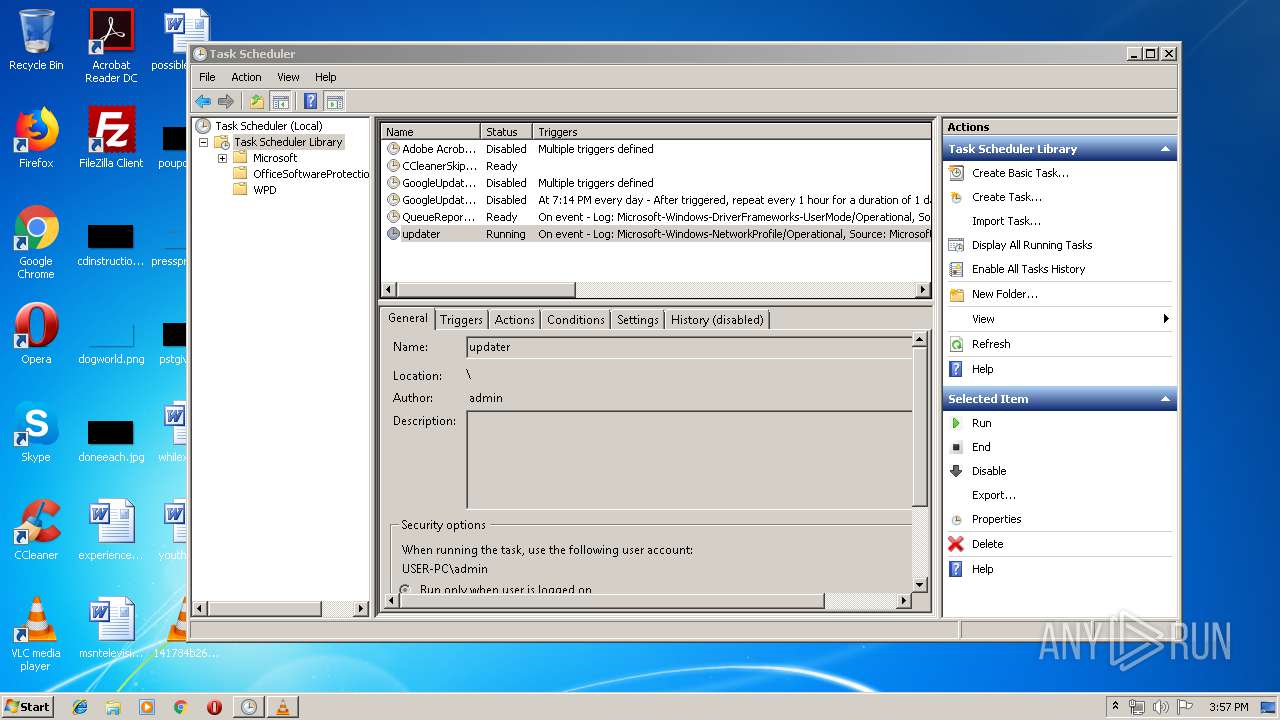Click the Display All Running Tasks icon

tap(956, 245)
